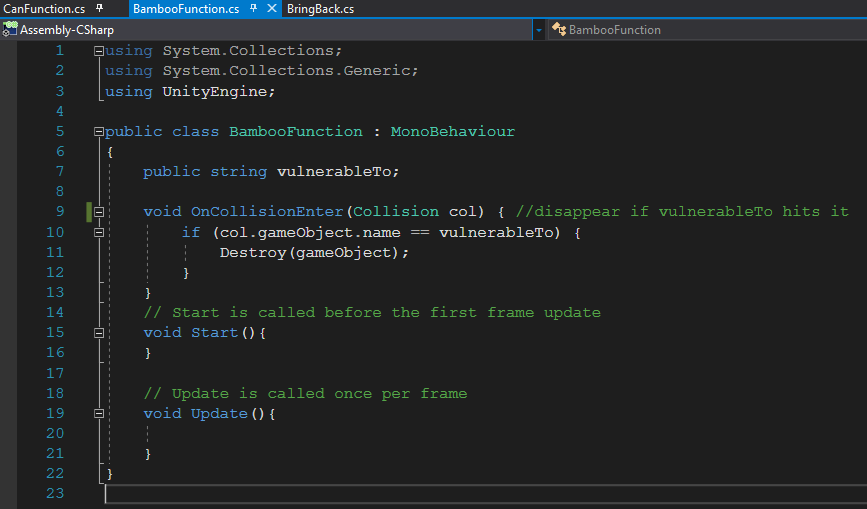
Task: Collapse the if statement block on line 10
Action: [99, 232]
